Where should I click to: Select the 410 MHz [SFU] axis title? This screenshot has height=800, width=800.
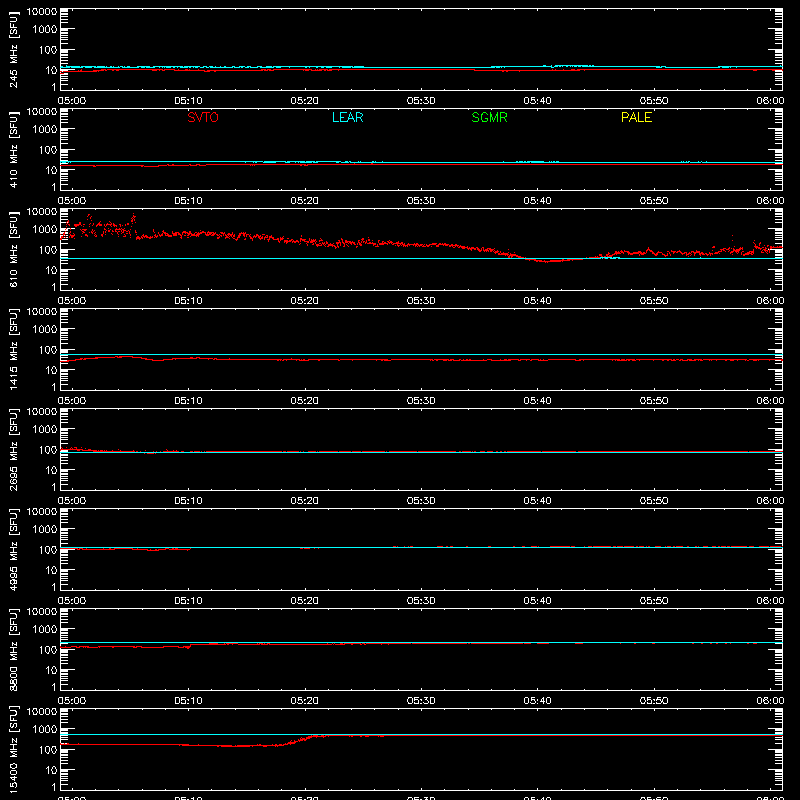pos(13,149)
